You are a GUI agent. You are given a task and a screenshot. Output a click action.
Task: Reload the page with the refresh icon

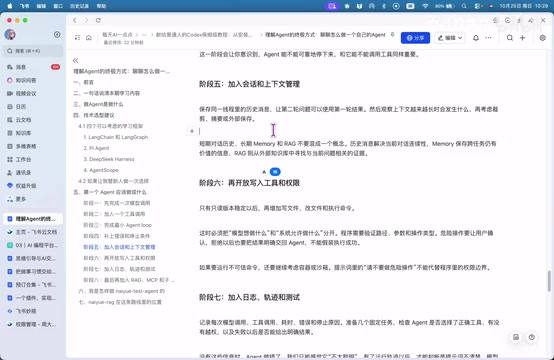click(98, 20)
